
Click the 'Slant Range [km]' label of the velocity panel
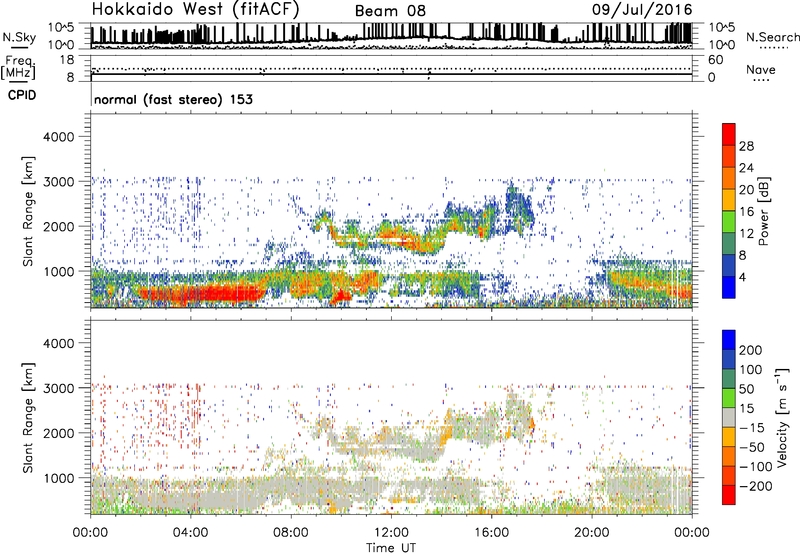click(x=28, y=417)
